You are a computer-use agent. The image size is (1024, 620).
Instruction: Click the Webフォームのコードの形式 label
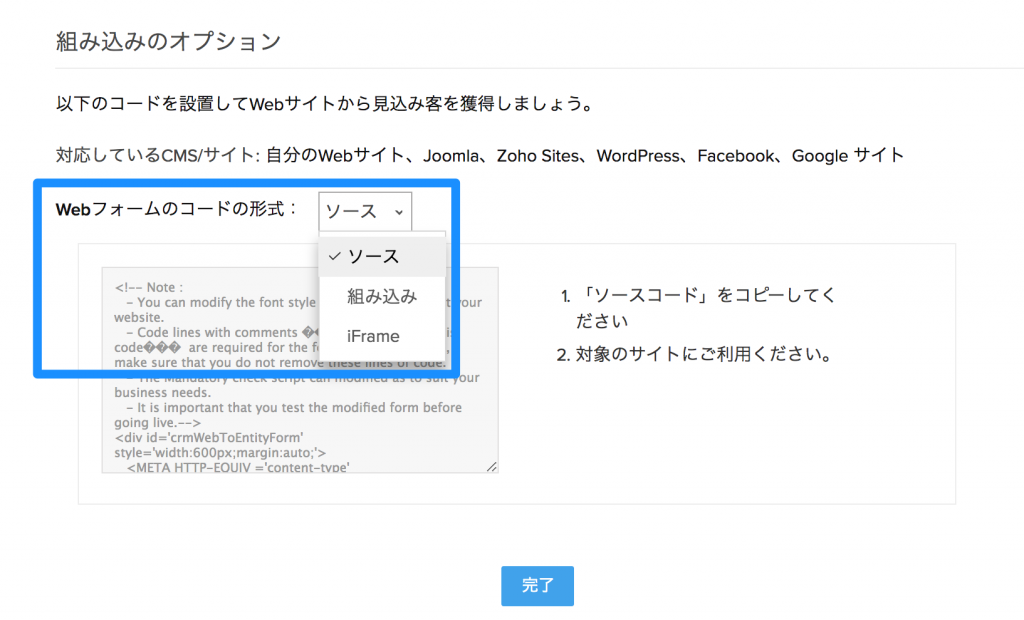click(x=176, y=209)
